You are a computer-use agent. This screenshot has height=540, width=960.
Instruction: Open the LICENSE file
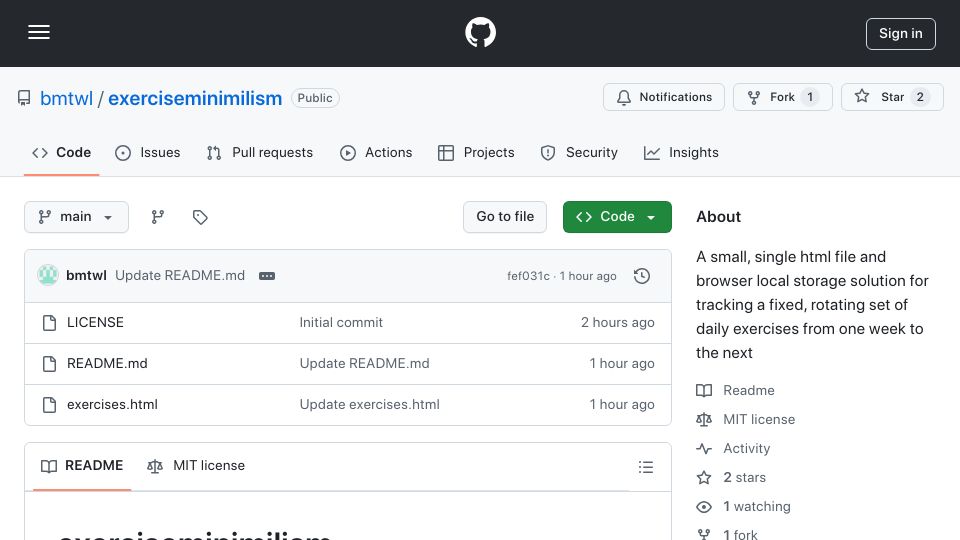(96, 323)
